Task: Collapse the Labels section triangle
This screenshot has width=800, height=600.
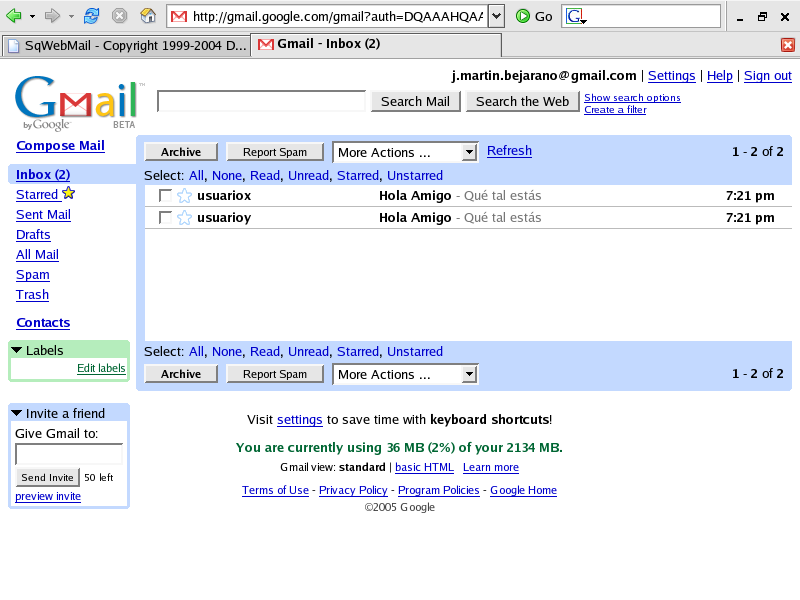Action: tap(17, 351)
